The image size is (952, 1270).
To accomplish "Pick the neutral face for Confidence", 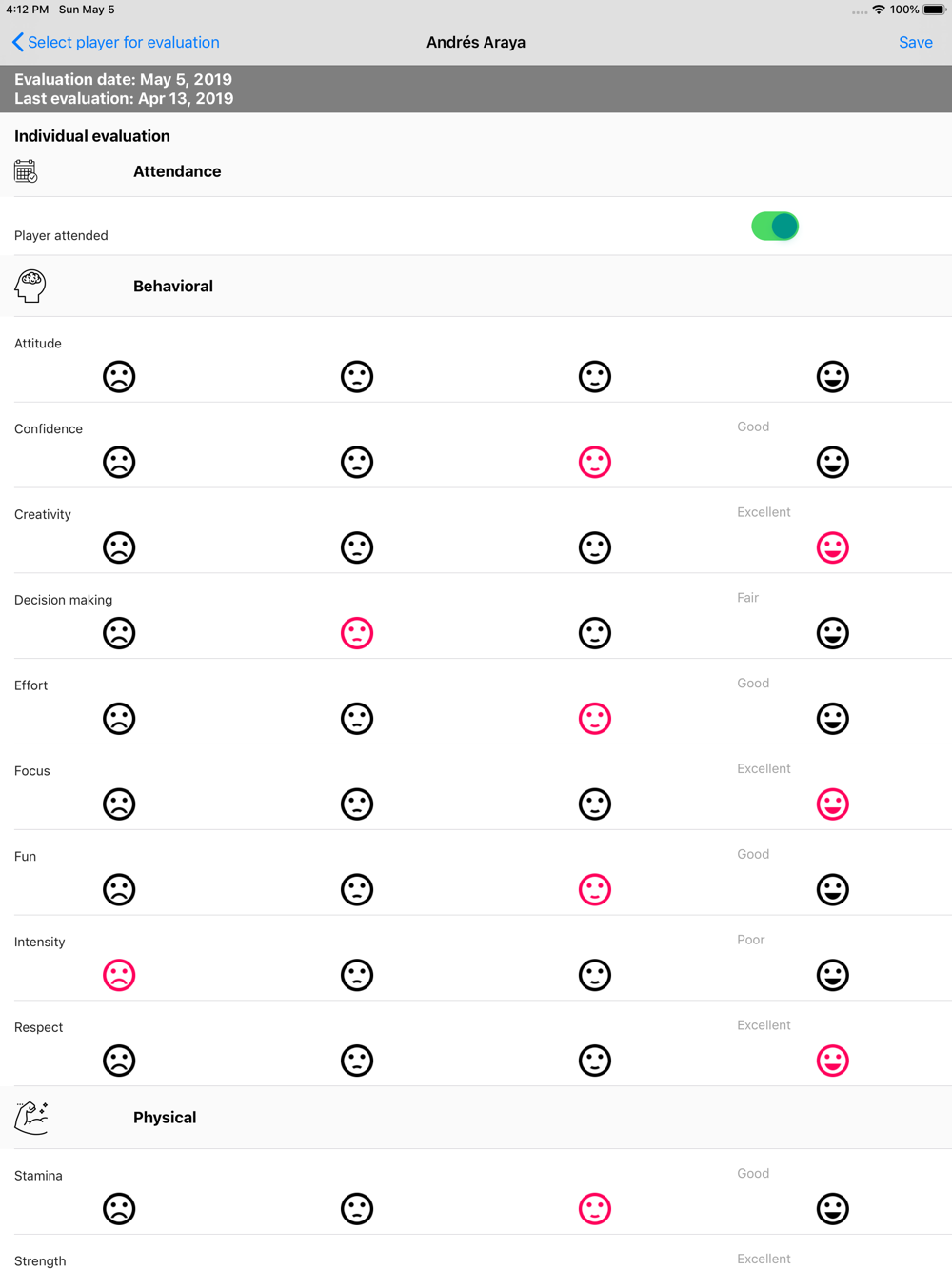I will 357,462.
